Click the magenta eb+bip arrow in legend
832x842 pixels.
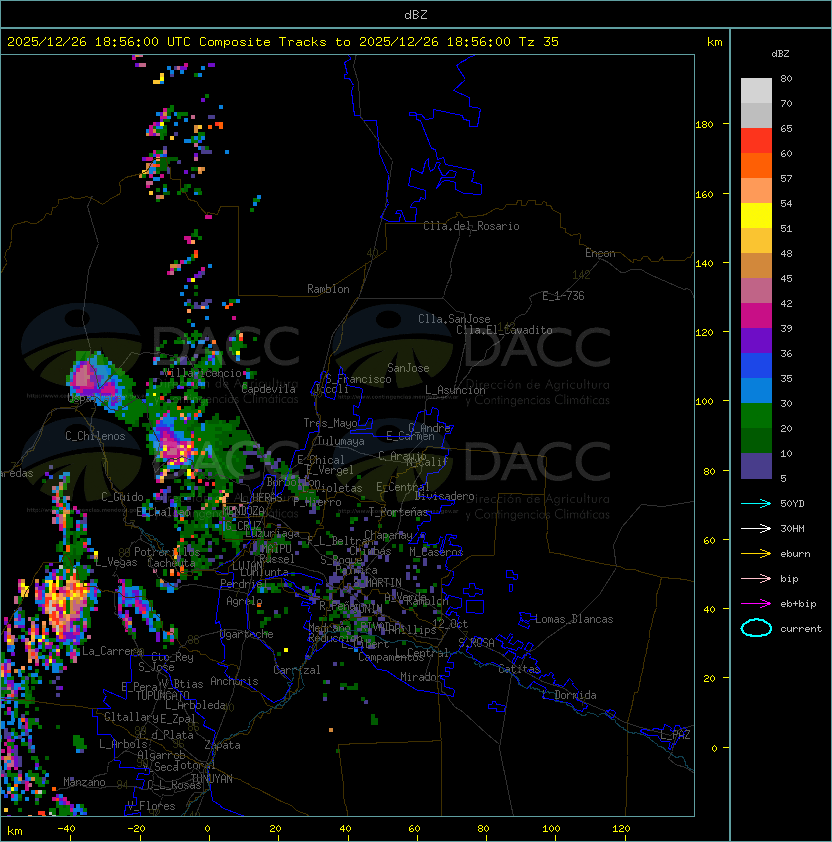pyautogui.click(x=756, y=604)
